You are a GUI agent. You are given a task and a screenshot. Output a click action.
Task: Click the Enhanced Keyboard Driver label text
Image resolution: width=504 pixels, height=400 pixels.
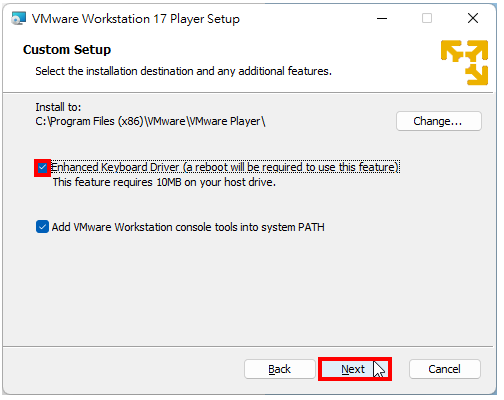(x=225, y=167)
